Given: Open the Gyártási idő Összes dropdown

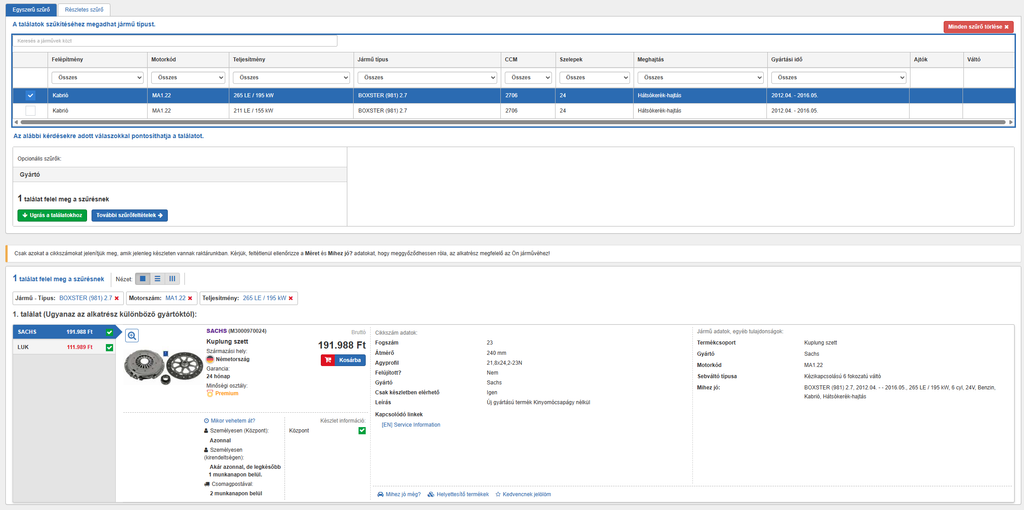Looking at the screenshot, I should pos(839,78).
